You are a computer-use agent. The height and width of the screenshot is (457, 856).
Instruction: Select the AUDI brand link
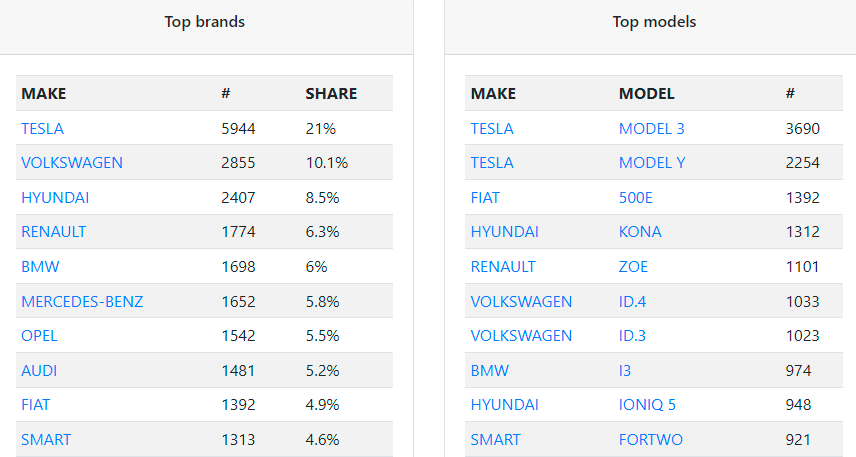pyautogui.click(x=39, y=370)
